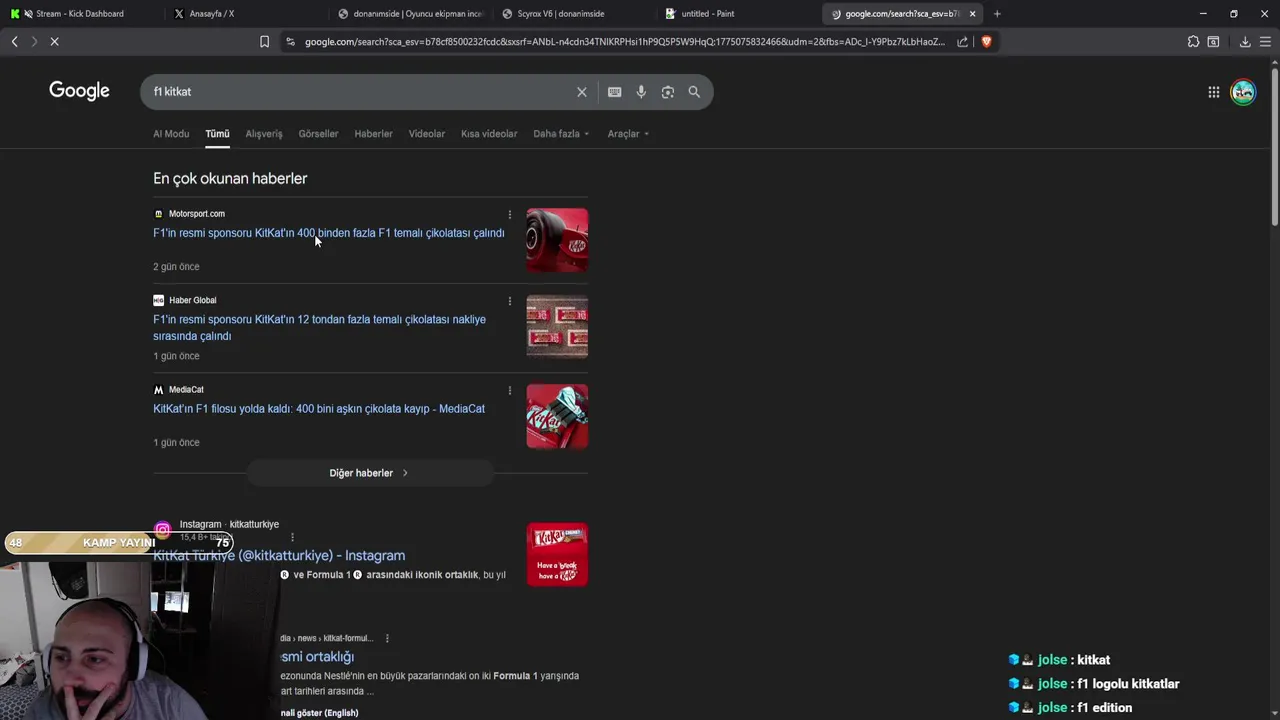
Task: Clear the Google search box
Action: pos(581,92)
